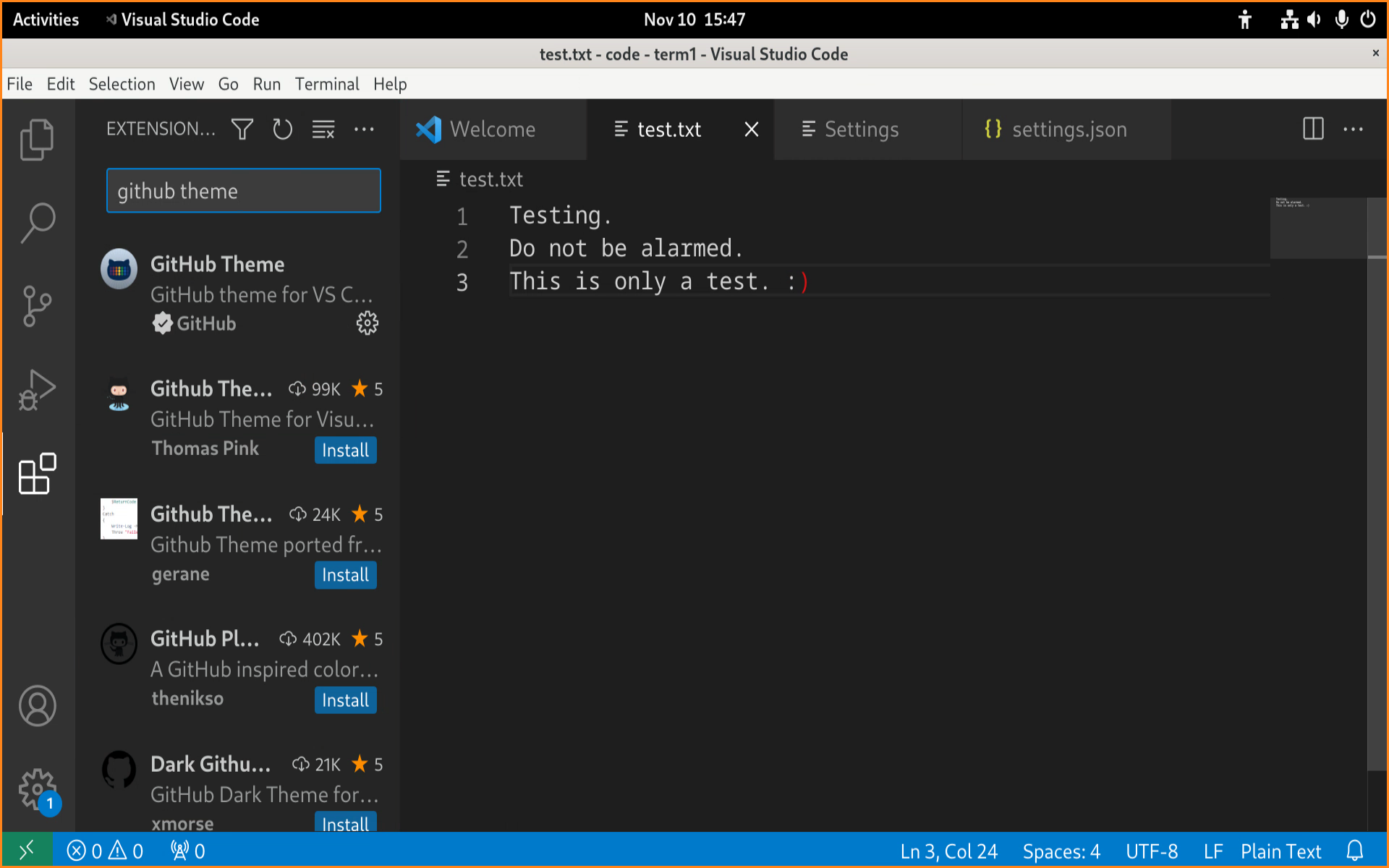Clear extensions search results

point(323,129)
